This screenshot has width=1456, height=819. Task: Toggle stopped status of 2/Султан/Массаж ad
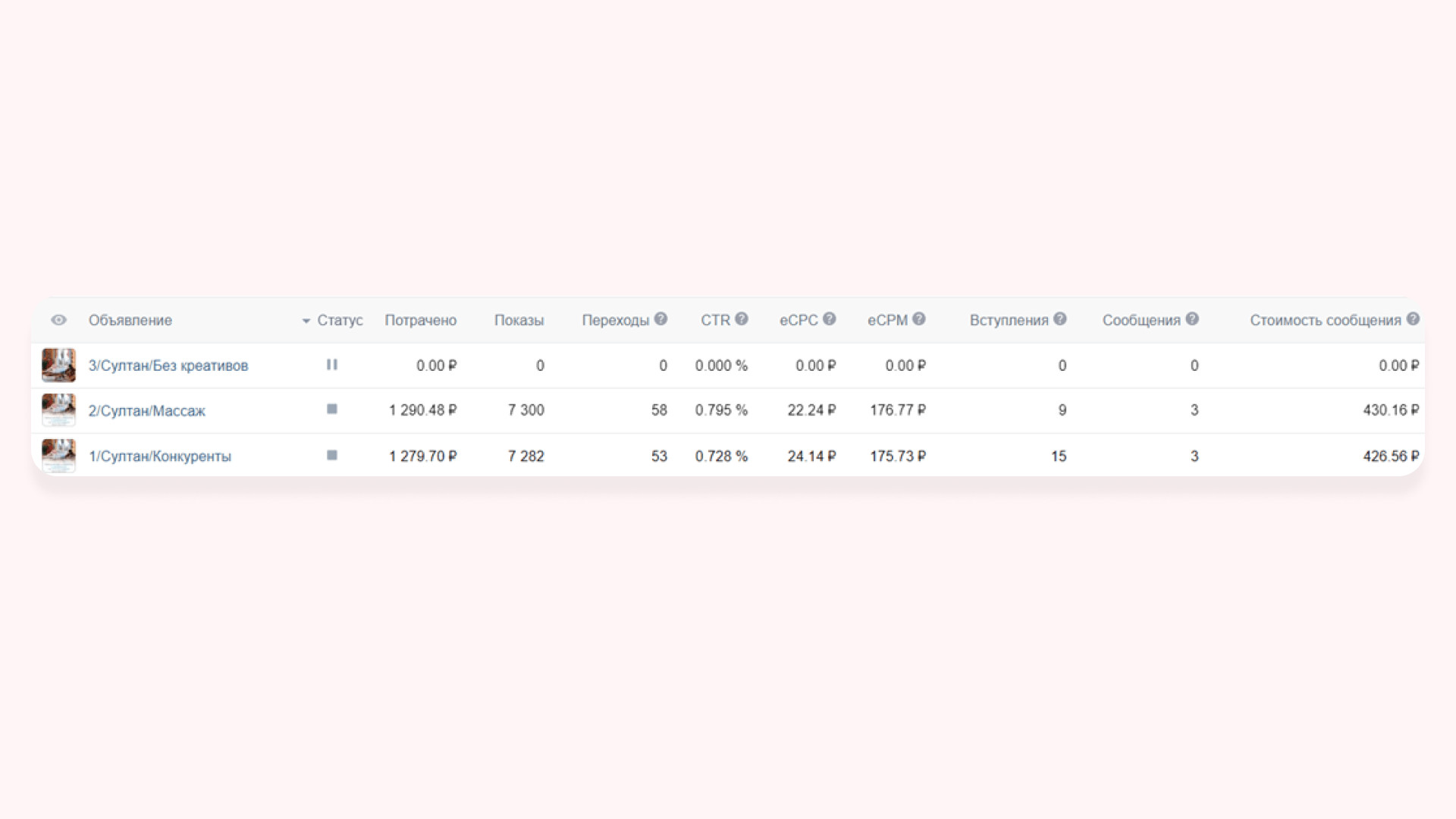tap(331, 409)
